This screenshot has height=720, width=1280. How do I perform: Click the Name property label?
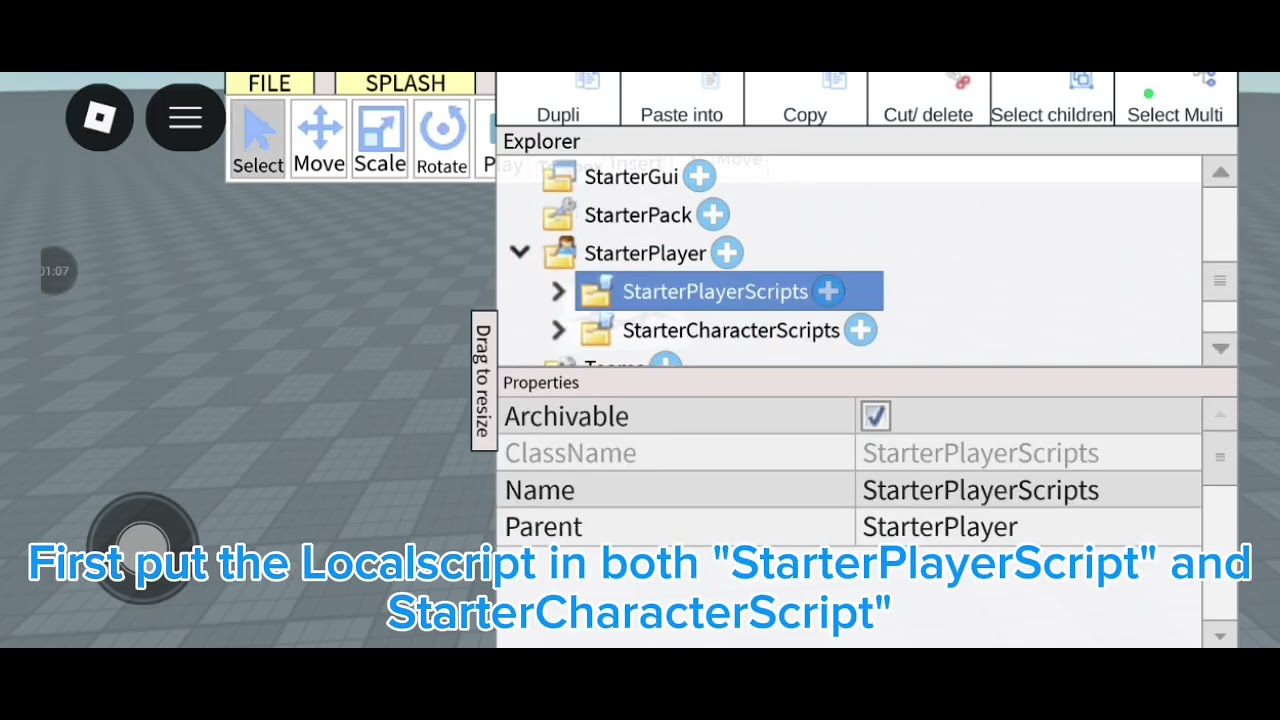click(540, 490)
